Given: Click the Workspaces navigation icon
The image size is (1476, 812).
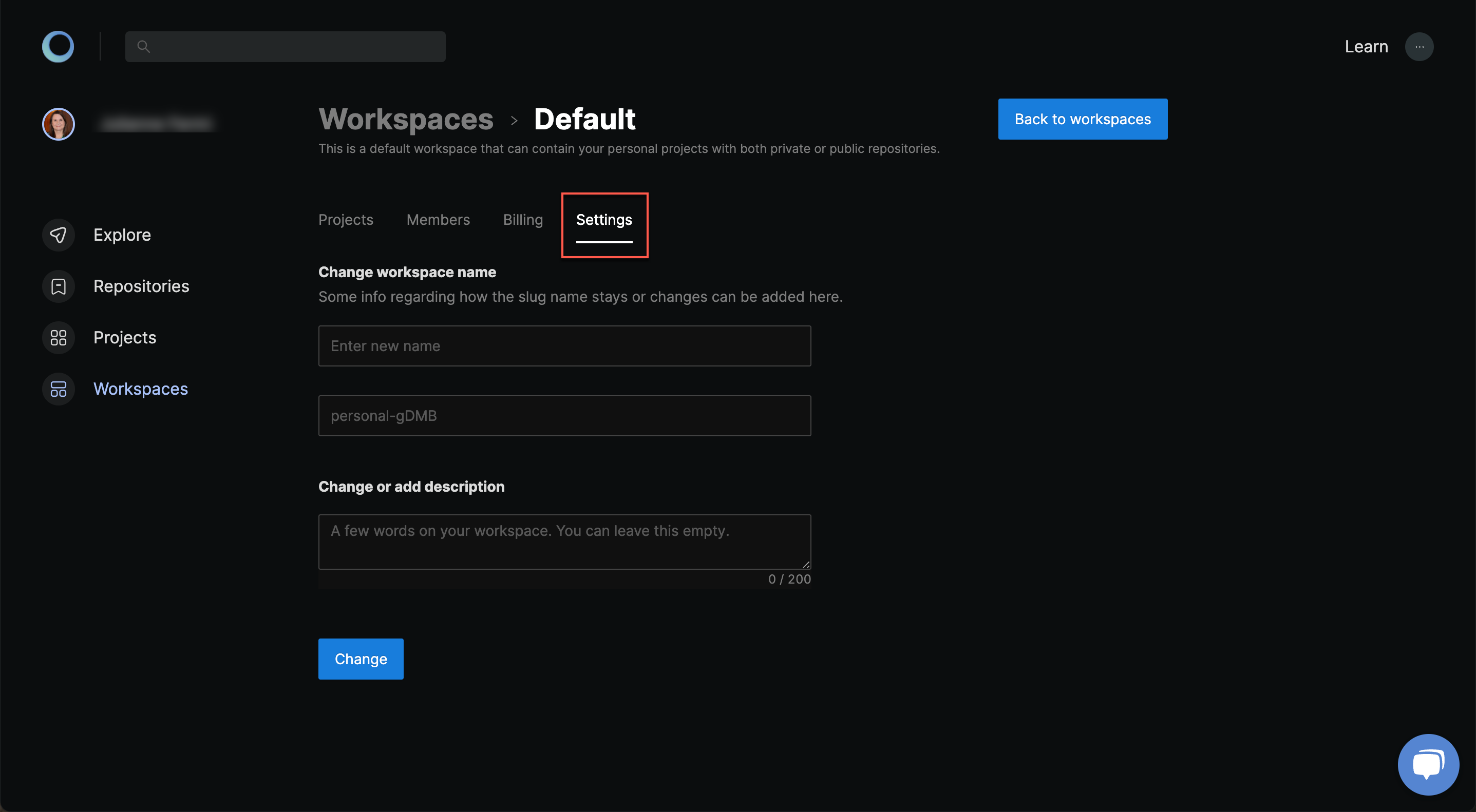Looking at the screenshot, I should tap(58, 388).
